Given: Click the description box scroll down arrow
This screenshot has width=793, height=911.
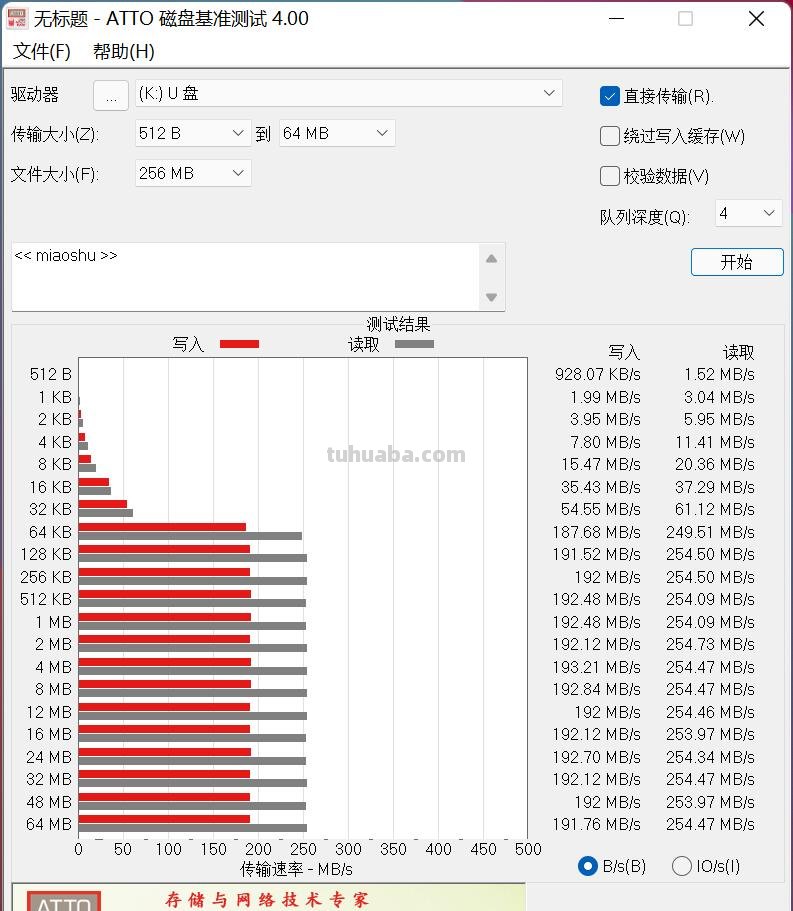Looking at the screenshot, I should [x=491, y=297].
